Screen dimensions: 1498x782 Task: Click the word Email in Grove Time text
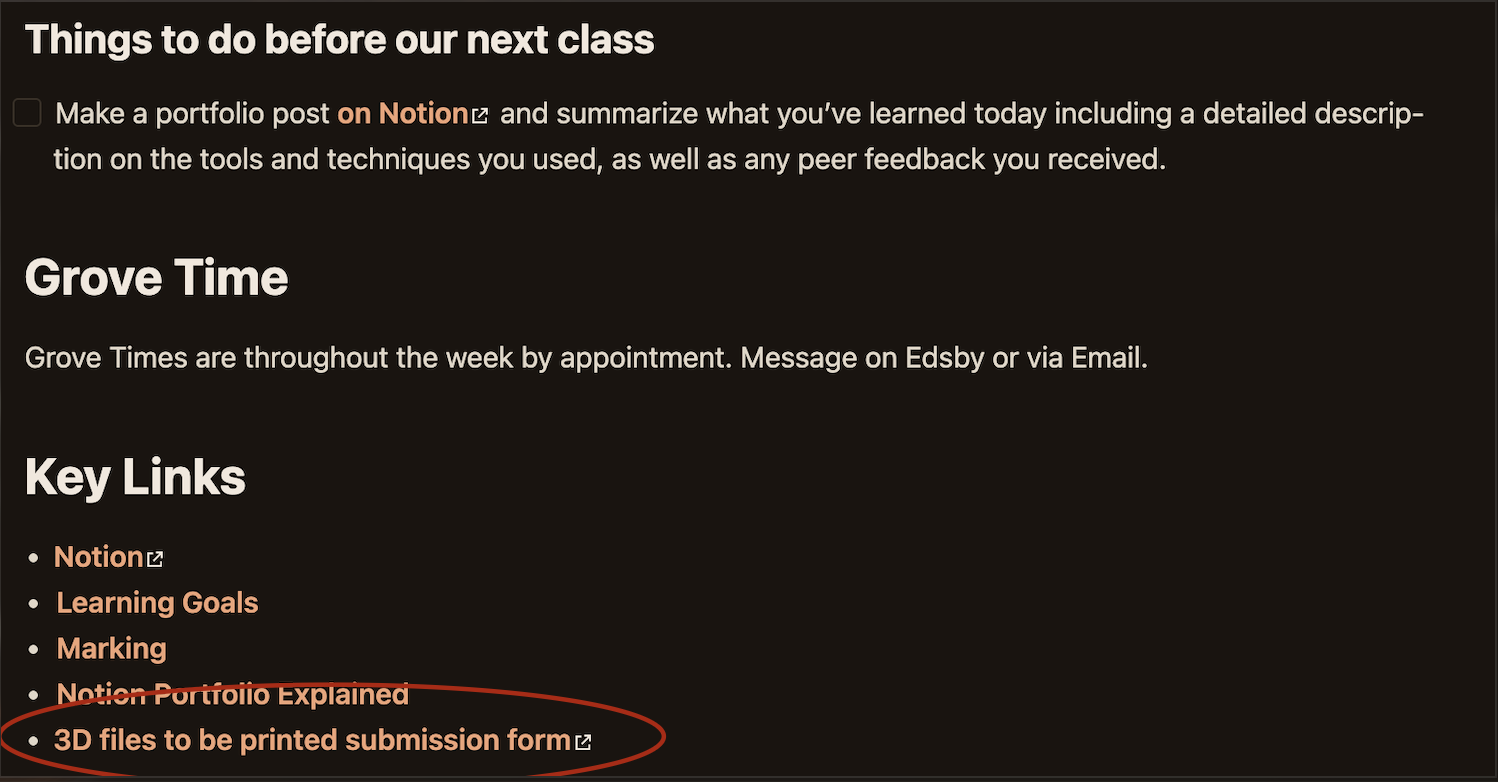coord(1109,358)
